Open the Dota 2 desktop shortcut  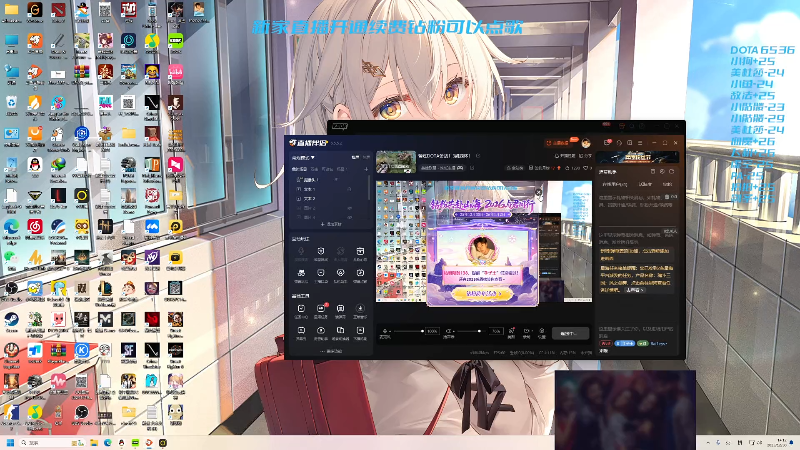[x=58, y=10]
